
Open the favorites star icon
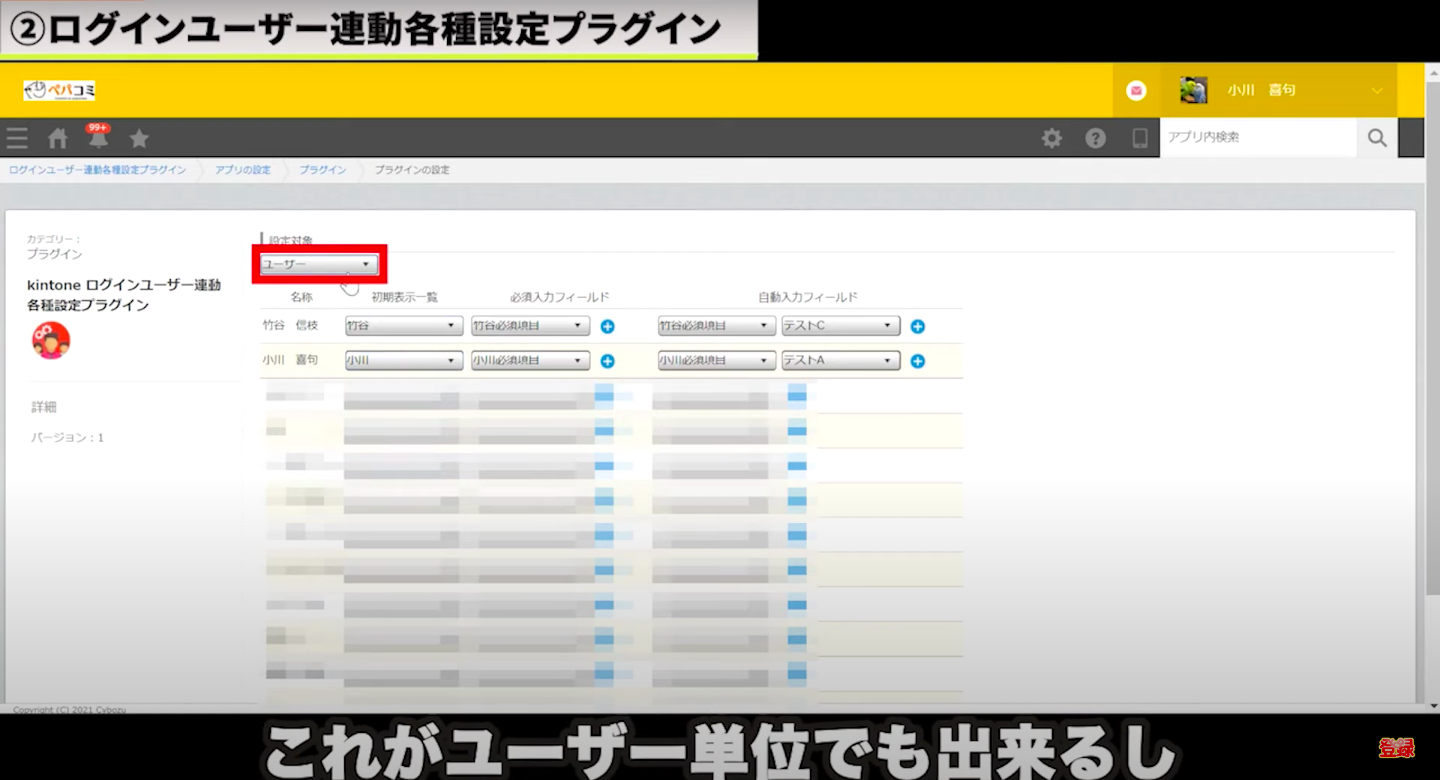click(x=139, y=138)
